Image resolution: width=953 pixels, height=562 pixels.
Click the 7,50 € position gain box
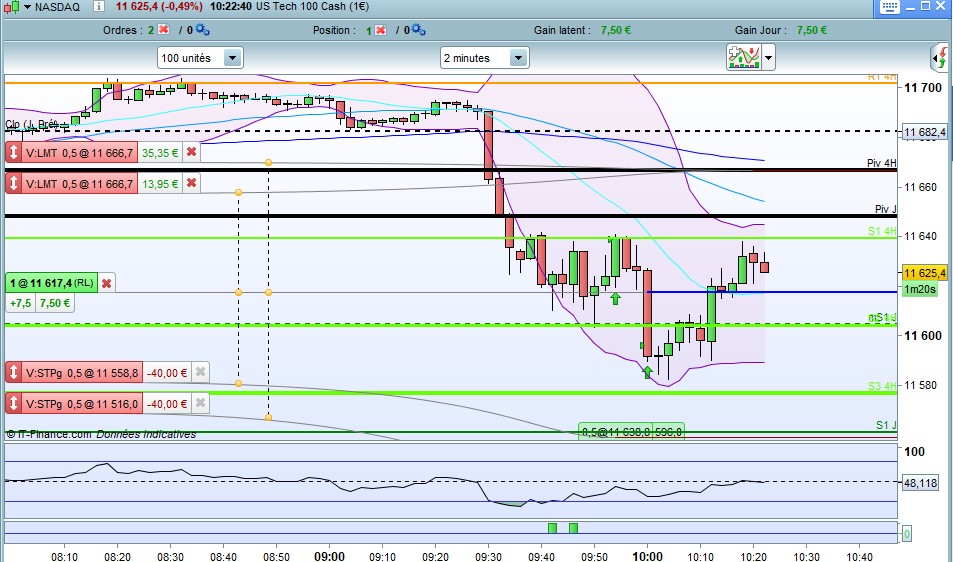point(55,303)
